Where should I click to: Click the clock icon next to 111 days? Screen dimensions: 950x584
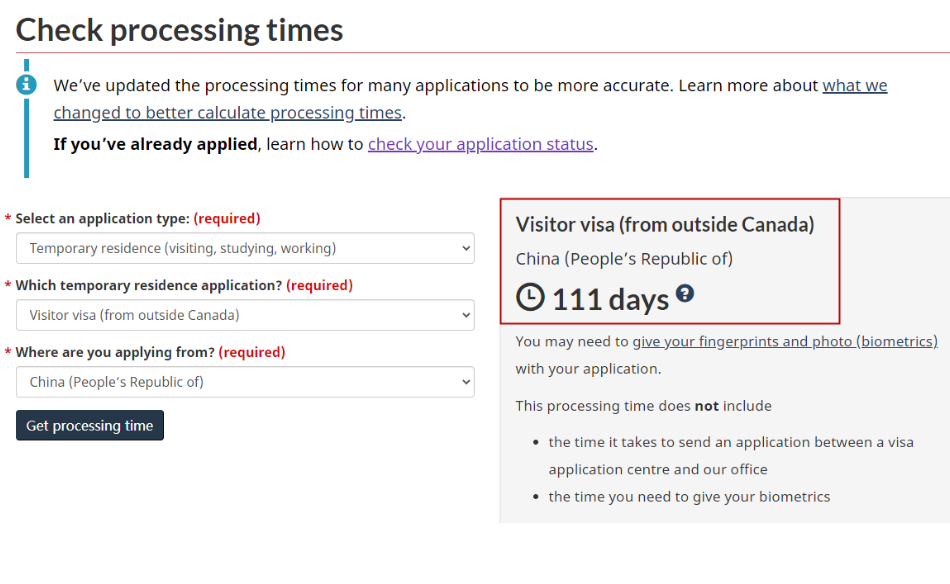coord(530,297)
